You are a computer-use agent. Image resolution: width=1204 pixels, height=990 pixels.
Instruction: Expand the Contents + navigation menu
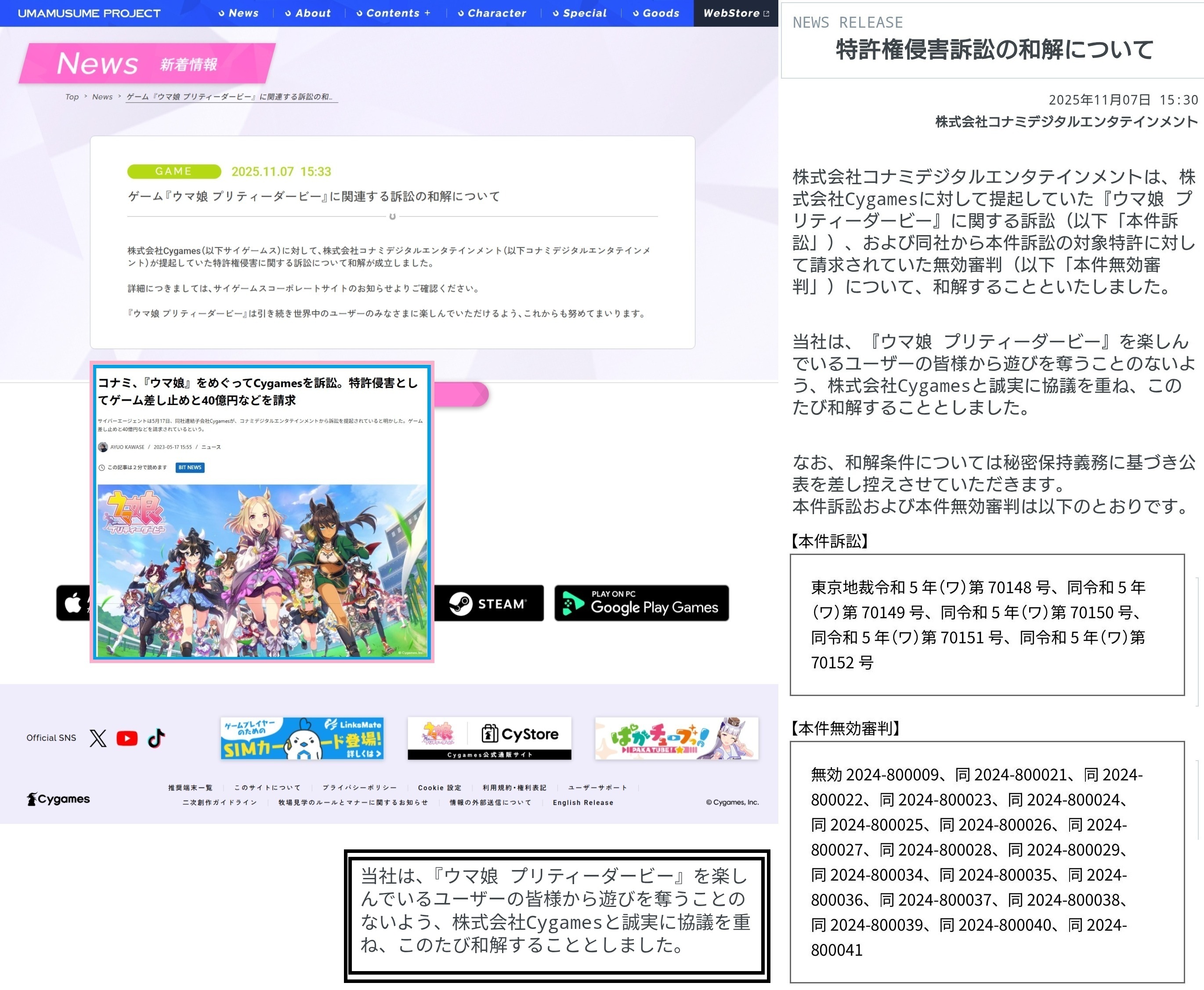[394, 13]
